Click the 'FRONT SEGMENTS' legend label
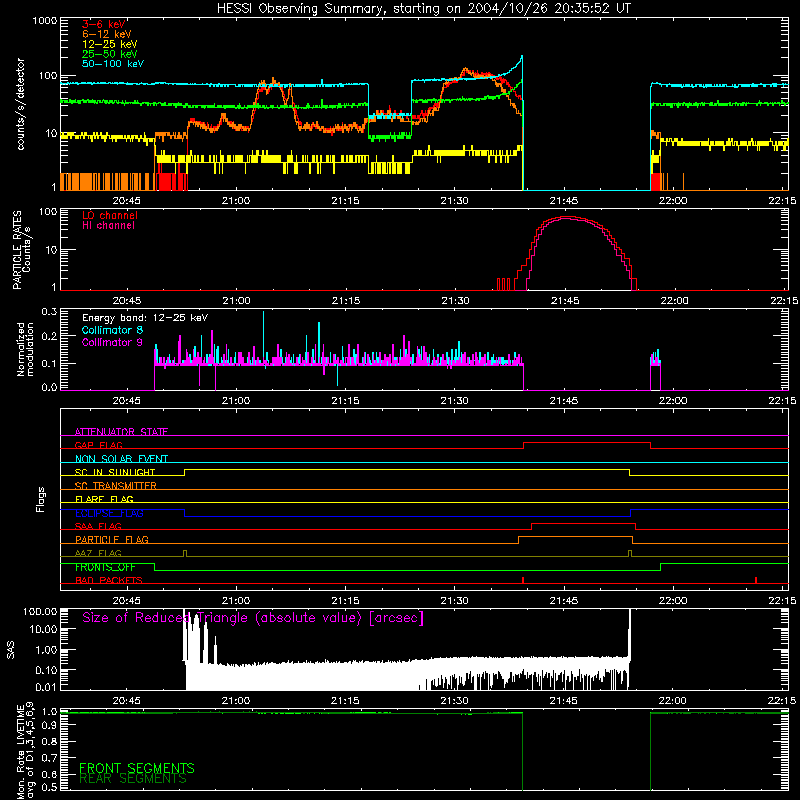This screenshot has height=800, width=800. point(137,768)
